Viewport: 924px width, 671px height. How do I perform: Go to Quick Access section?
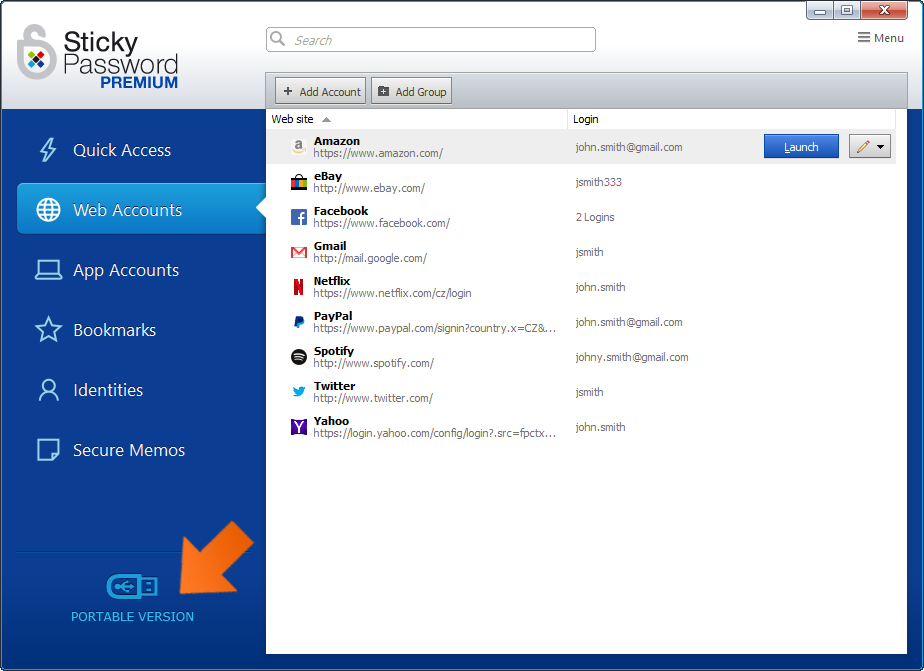point(122,150)
